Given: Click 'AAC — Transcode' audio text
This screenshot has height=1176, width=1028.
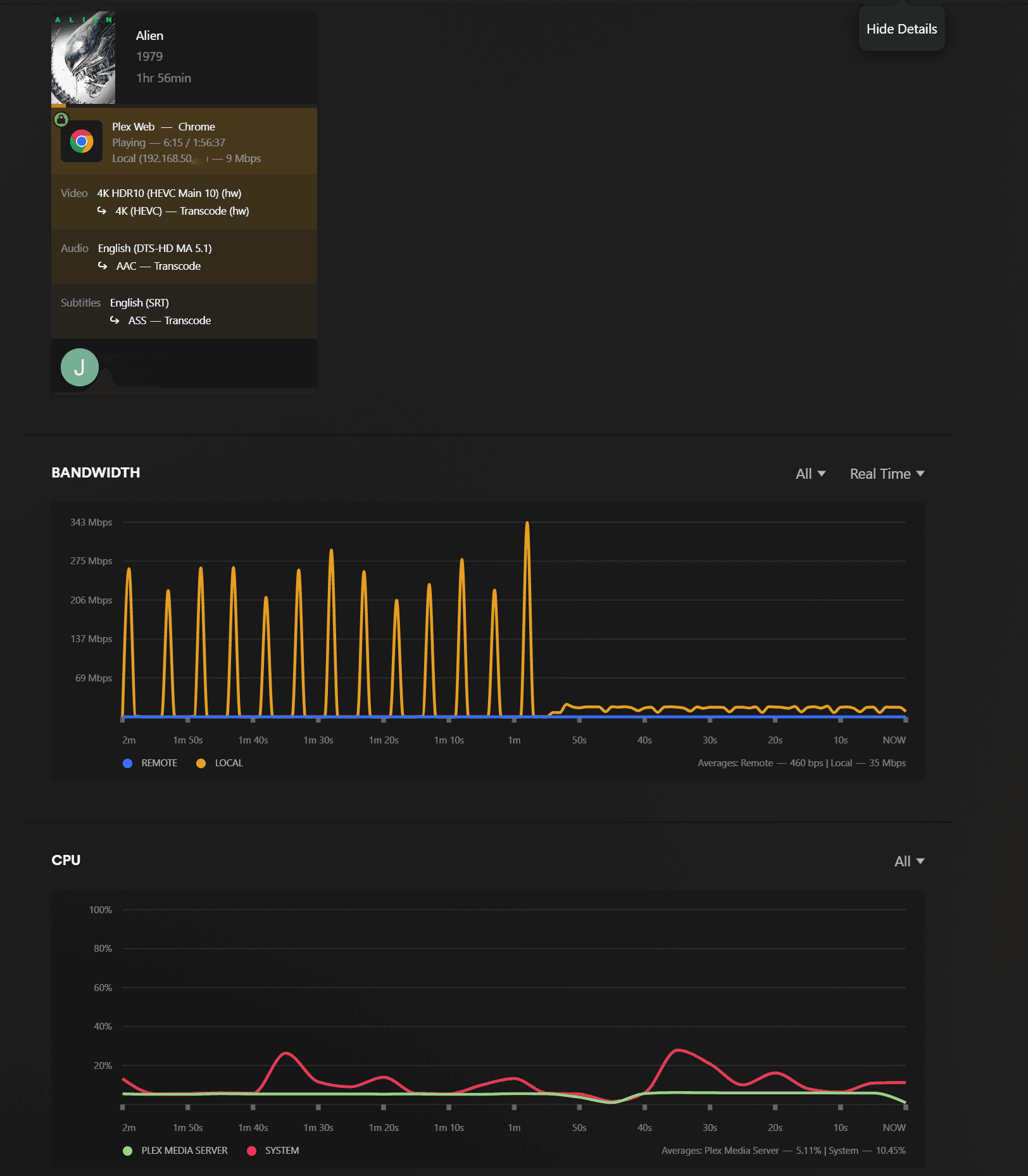Looking at the screenshot, I should point(159,266).
